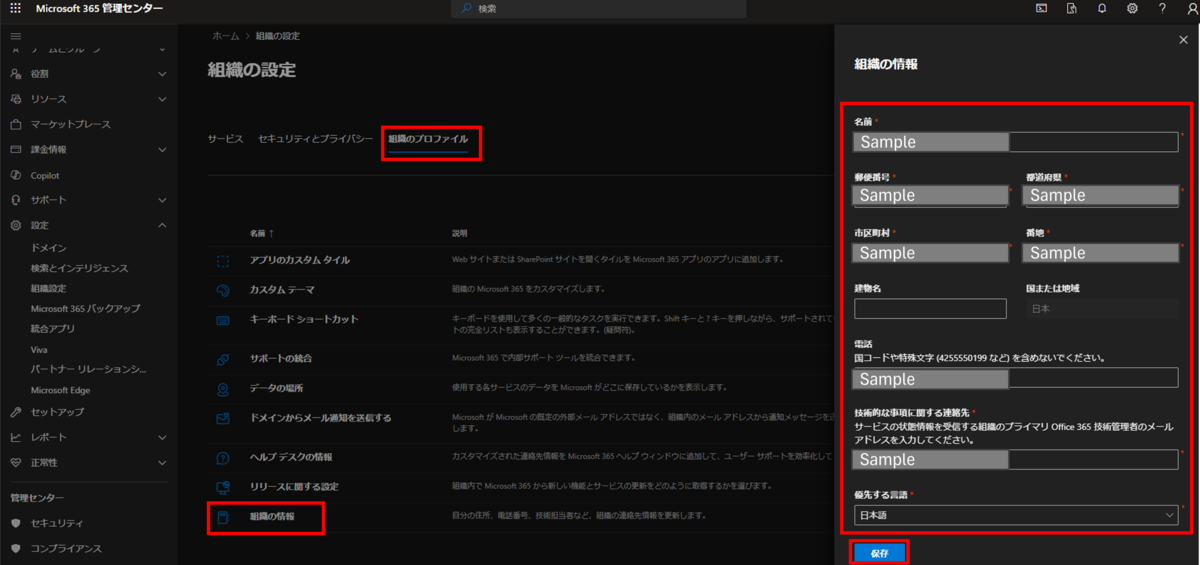The height and width of the screenshot is (565, 1200).
Task: Close the 組織の情報 panel
Action: (1184, 40)
